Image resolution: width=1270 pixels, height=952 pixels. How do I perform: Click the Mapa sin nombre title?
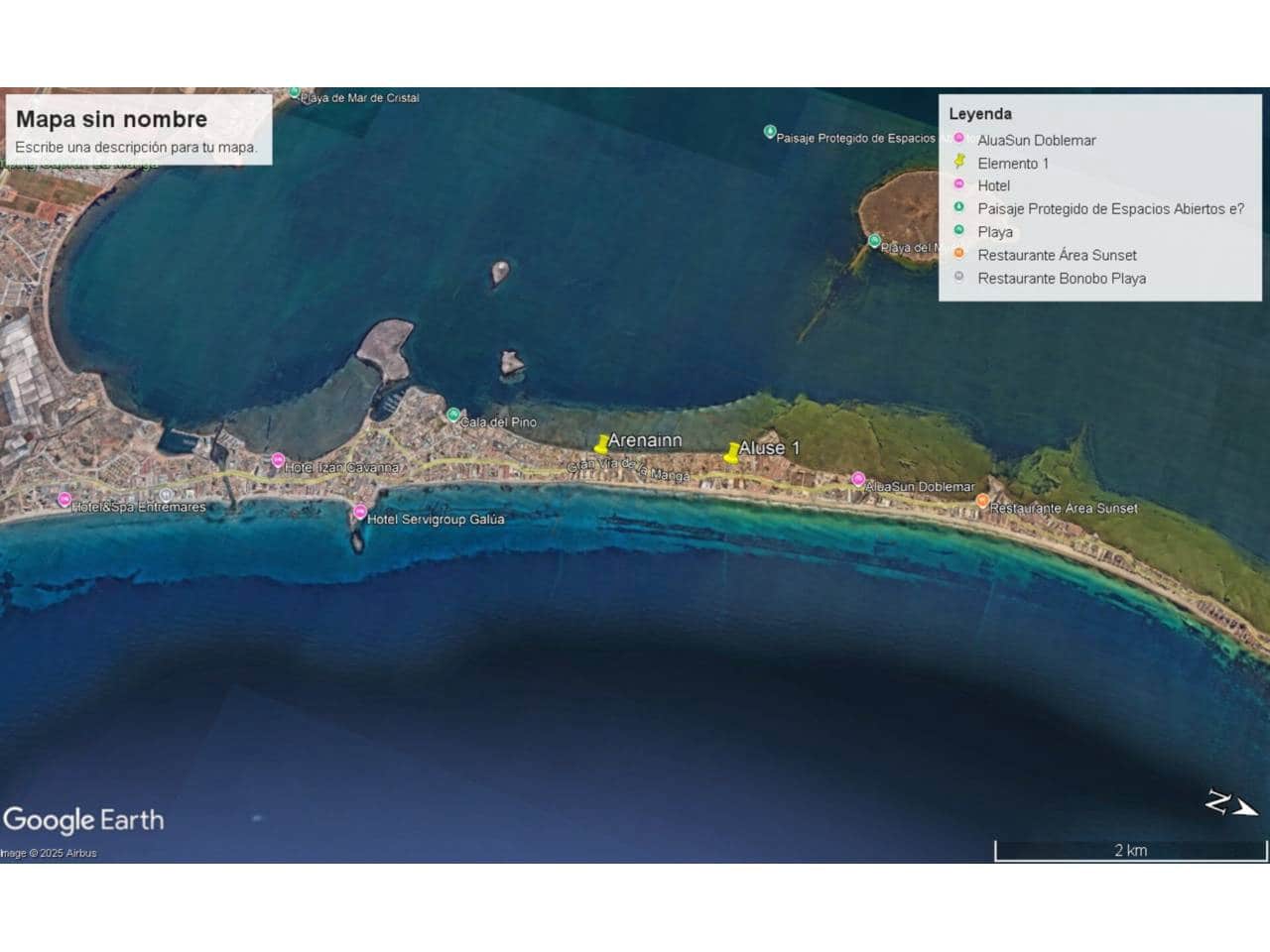pos(111,119)
